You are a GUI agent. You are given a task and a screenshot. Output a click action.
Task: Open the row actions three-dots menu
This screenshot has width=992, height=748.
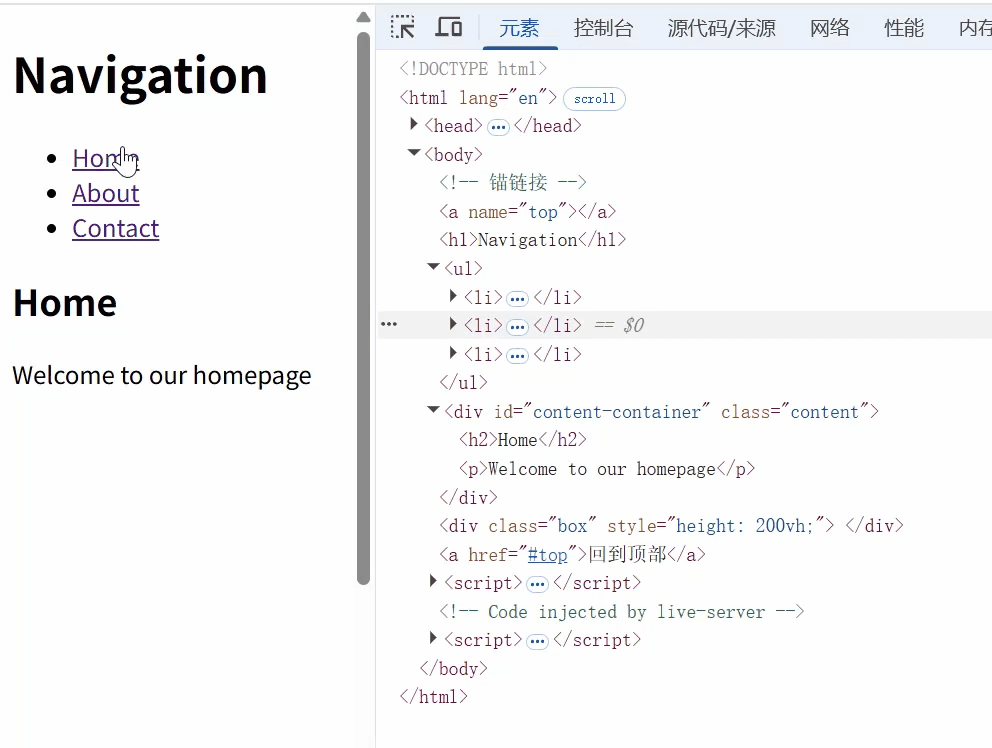point(389,324)
